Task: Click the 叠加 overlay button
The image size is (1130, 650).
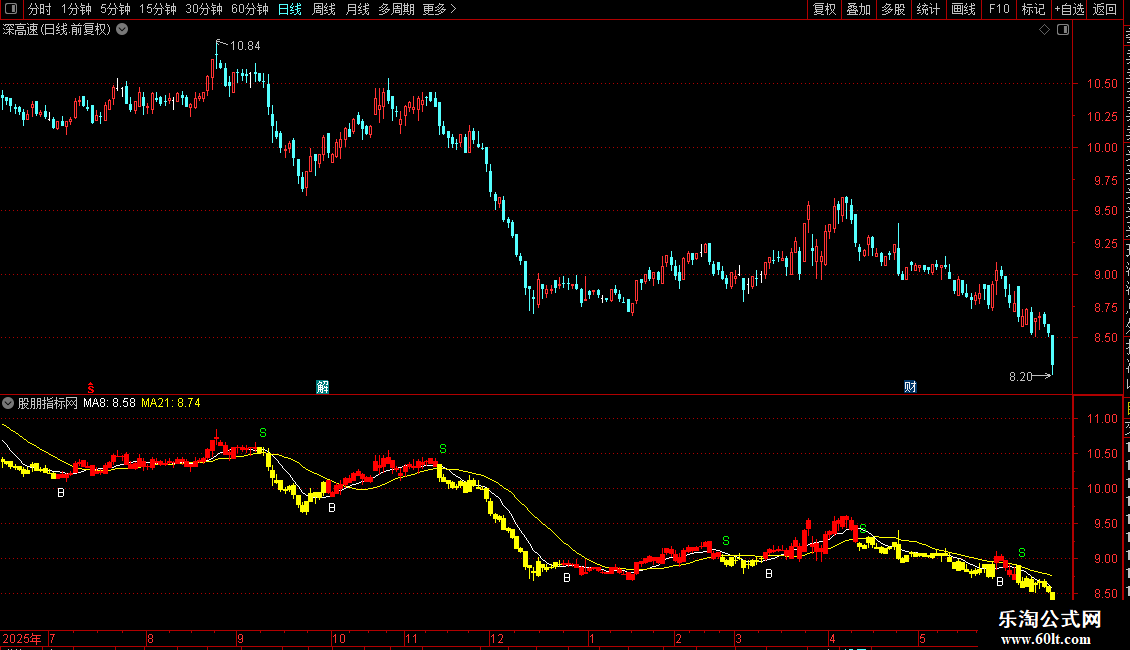Action: point(858,9)
